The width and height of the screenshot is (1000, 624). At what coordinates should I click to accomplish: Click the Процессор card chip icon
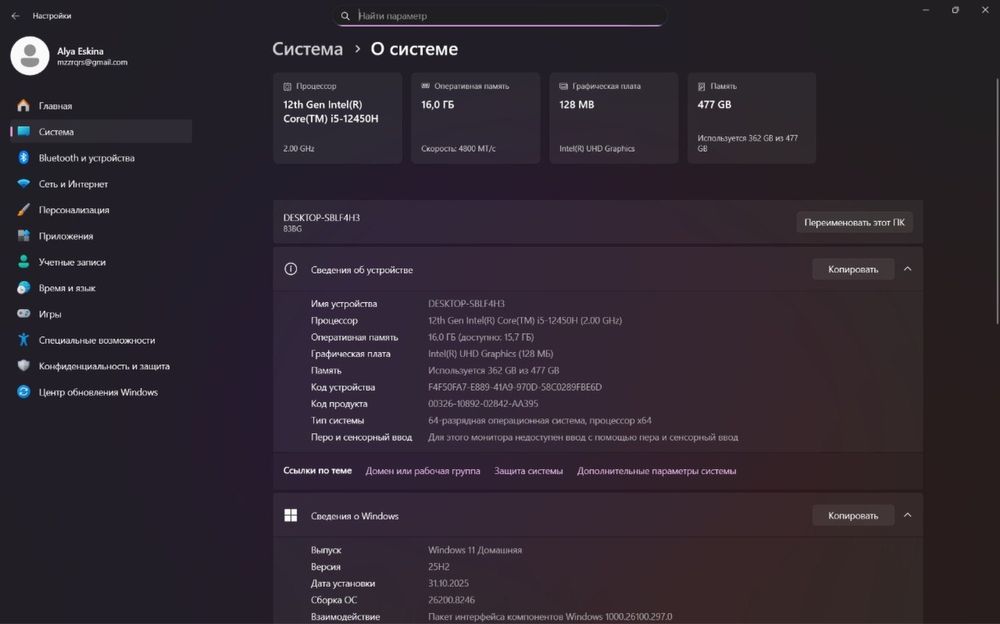point(287,86)
